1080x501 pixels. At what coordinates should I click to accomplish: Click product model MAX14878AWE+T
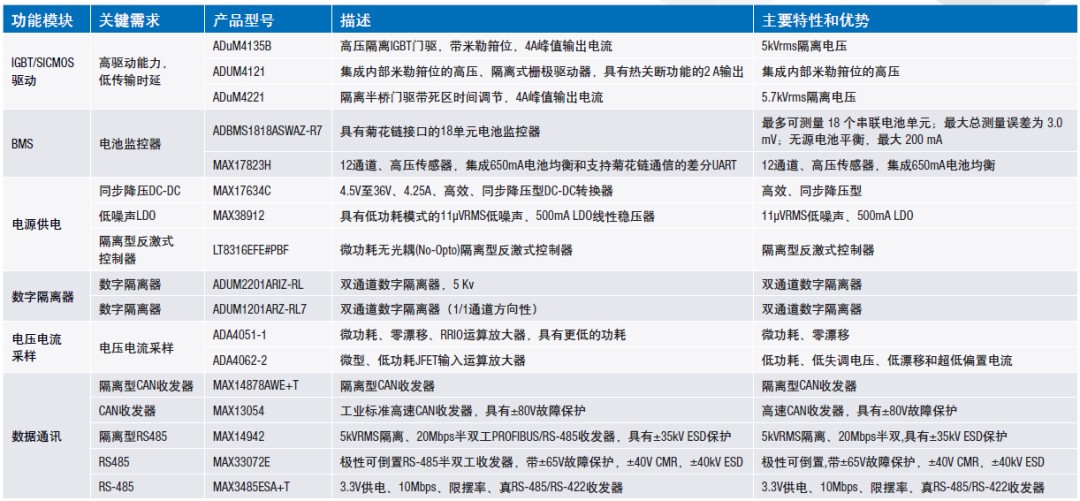coord(256,386)
